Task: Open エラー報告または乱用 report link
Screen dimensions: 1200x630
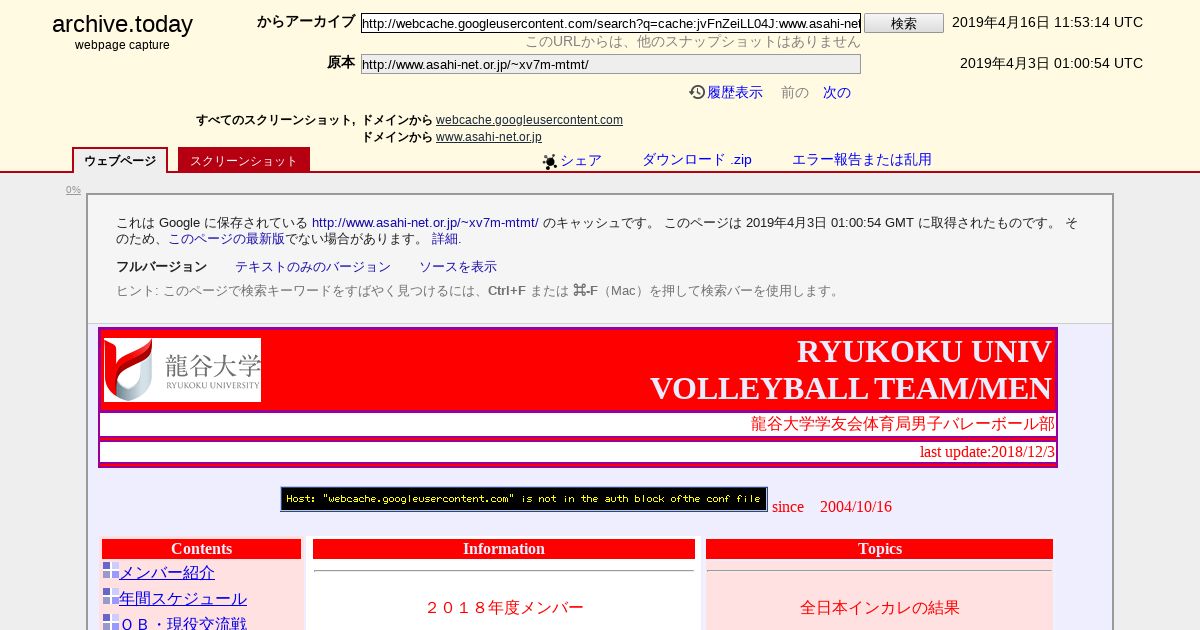Action: coord(862,159)
